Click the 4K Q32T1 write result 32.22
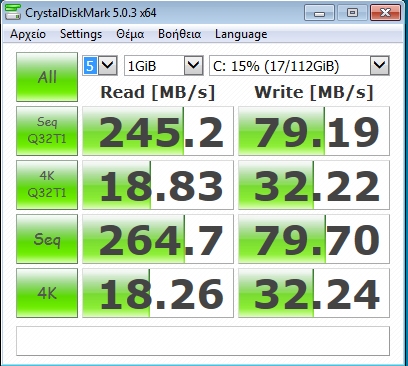Image resolution: width=408 pixels, height=366 pixels. [314, 185]
